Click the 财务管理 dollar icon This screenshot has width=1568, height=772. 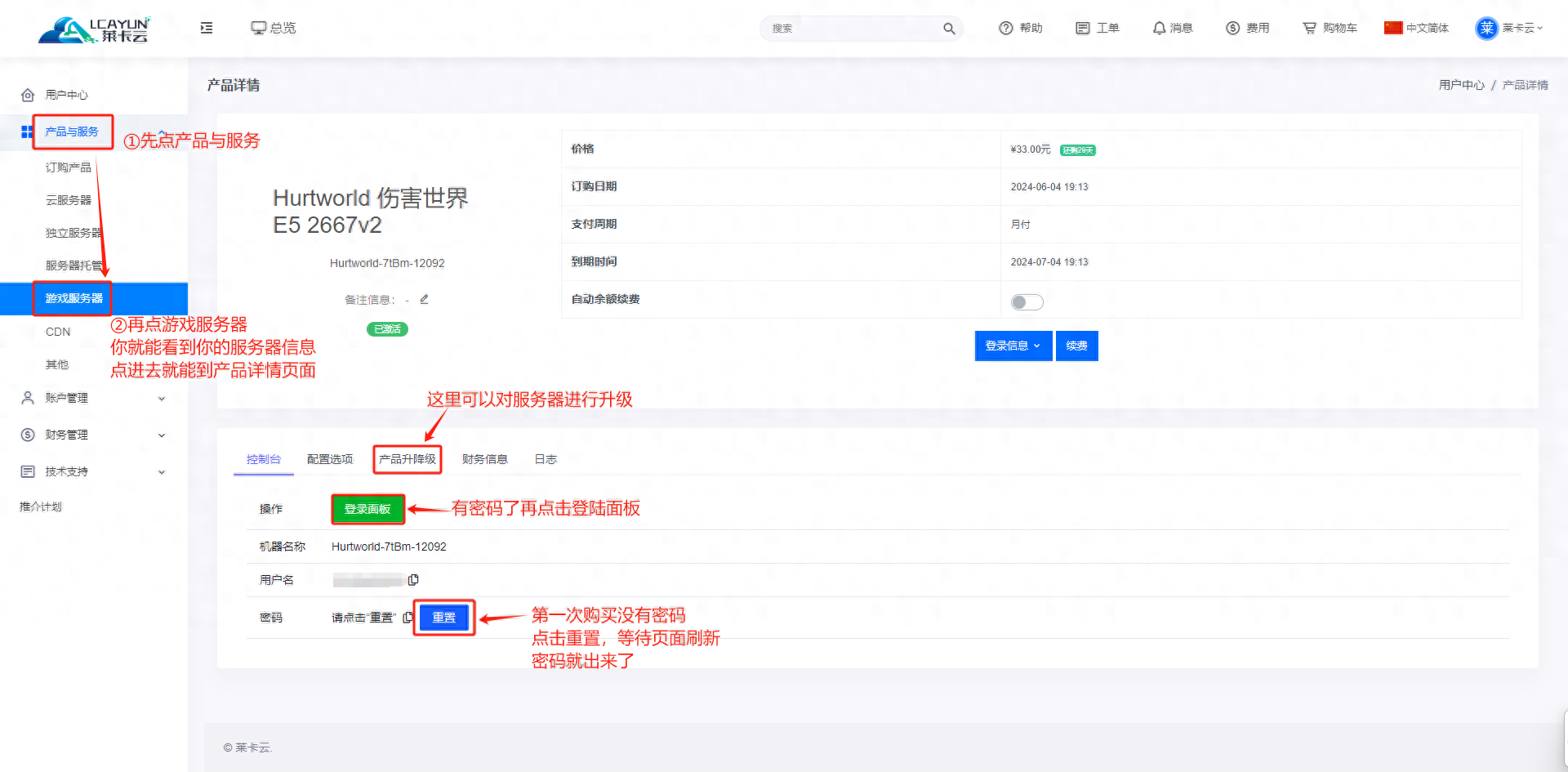tap(28, 435)
